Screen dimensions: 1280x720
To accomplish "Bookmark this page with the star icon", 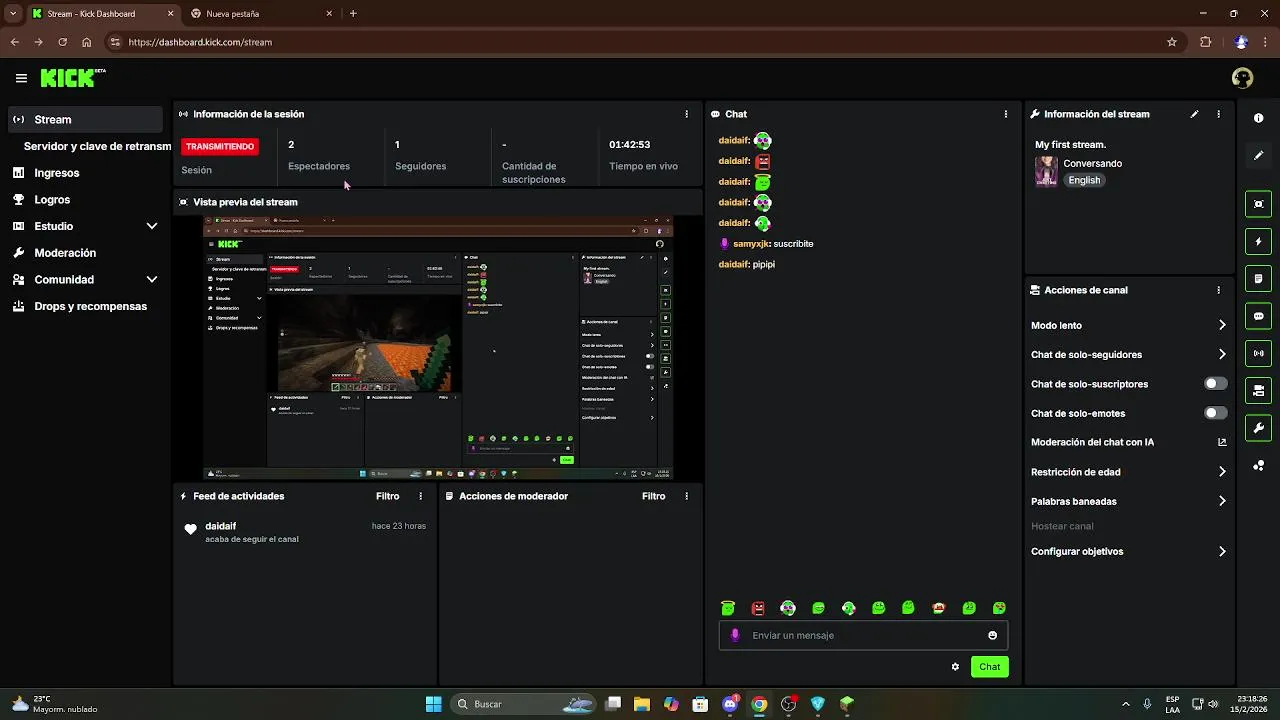I will click(x=1172, y=42).
